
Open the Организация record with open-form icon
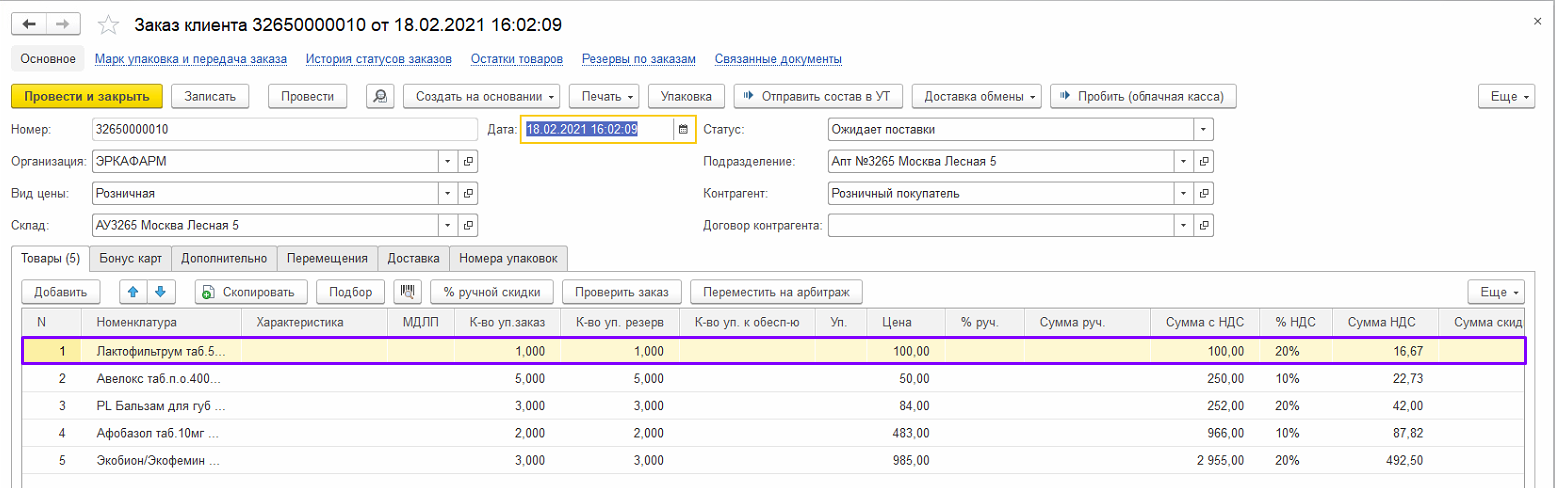(467, 162)
